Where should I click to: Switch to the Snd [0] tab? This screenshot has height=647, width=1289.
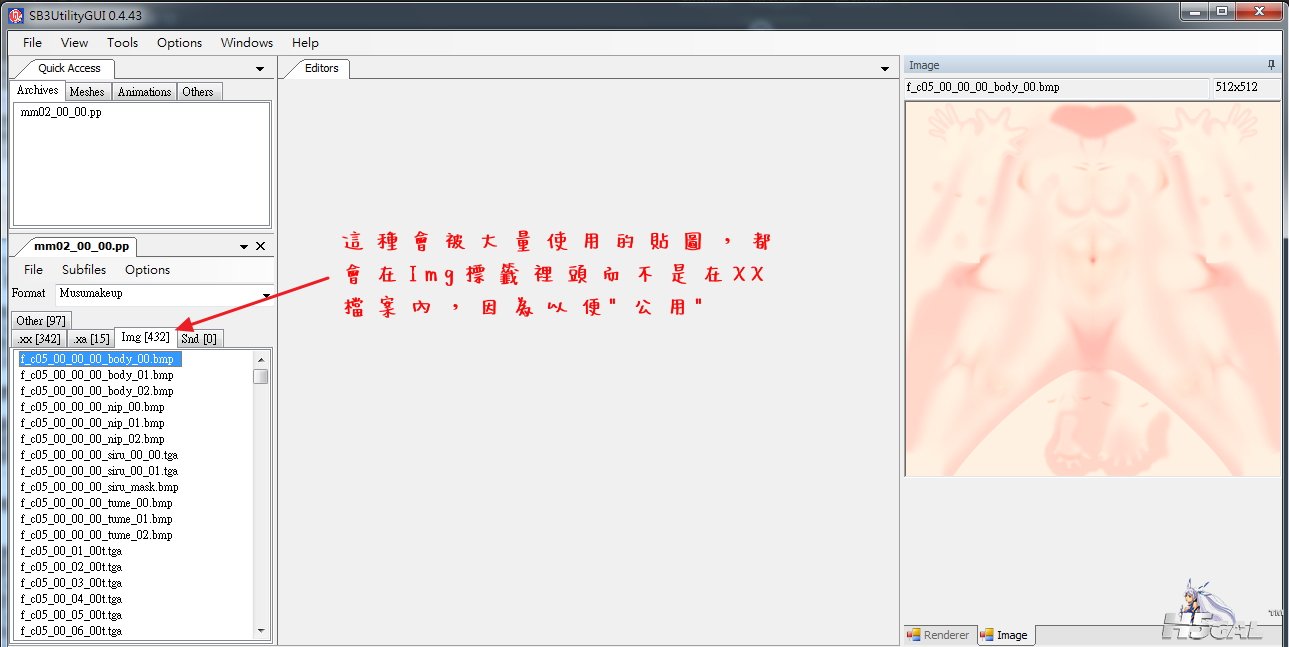(x=198, y=338)
